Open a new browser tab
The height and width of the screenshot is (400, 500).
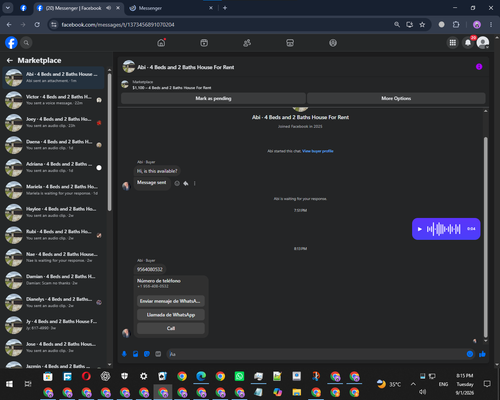coord(225,8)
